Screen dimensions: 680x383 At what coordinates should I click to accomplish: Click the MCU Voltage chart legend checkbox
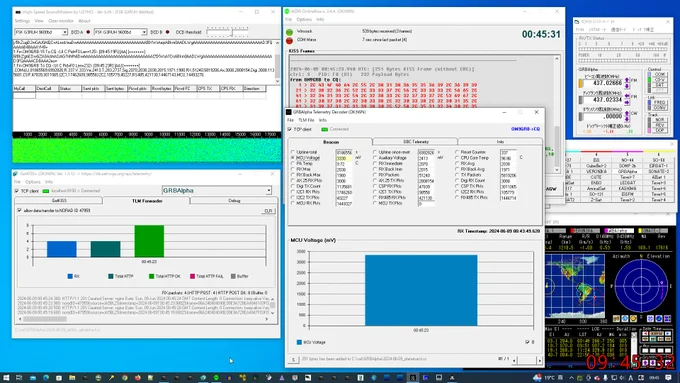[527, 342]
